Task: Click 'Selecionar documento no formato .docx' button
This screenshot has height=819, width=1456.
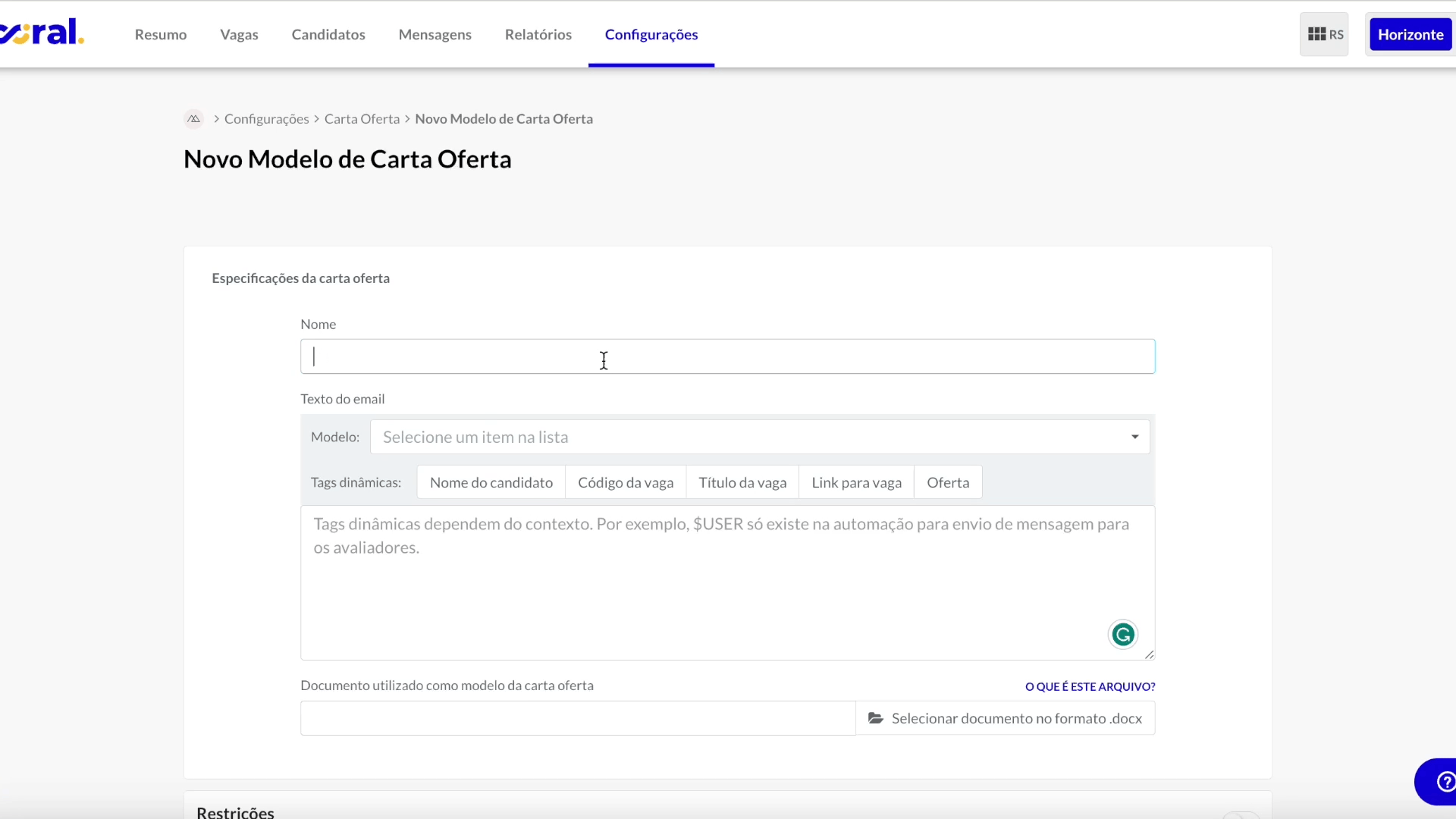Action: pos(1006,718)
